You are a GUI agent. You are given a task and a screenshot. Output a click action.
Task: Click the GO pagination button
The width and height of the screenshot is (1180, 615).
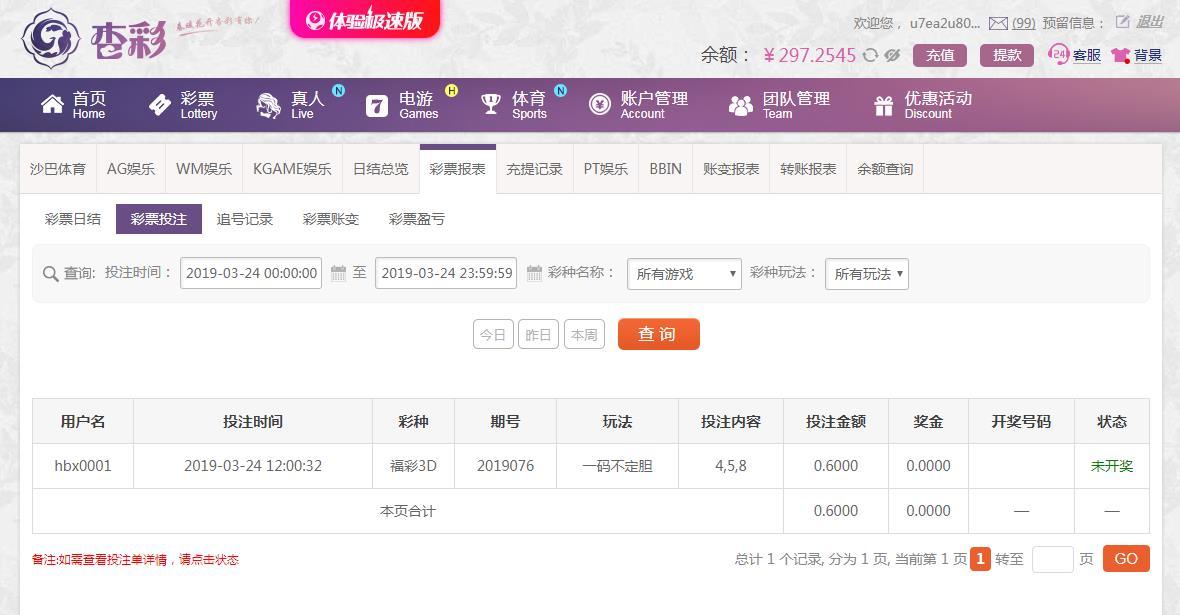tap(1126, 559)
